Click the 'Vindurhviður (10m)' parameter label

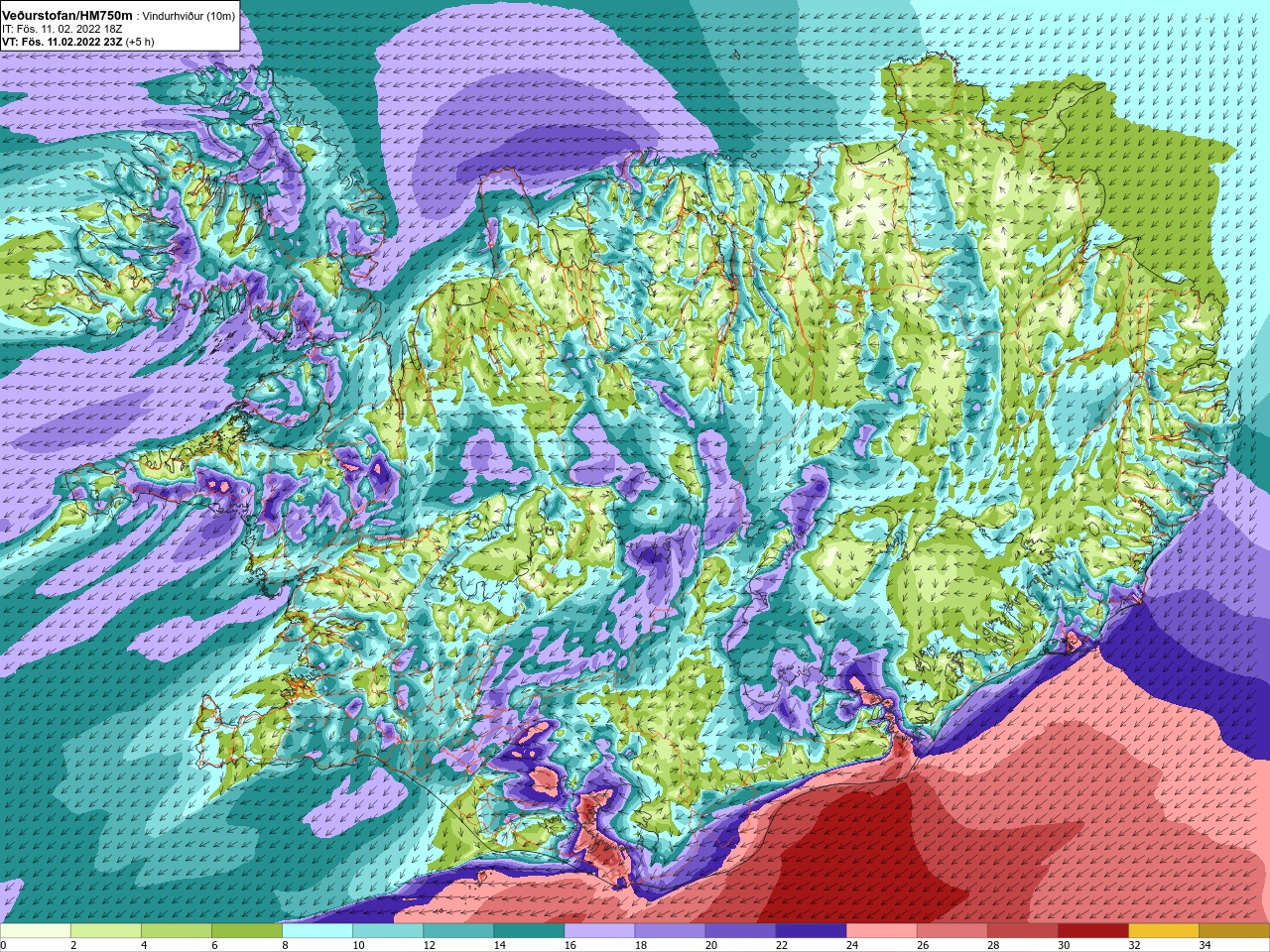tap(190, 16)
